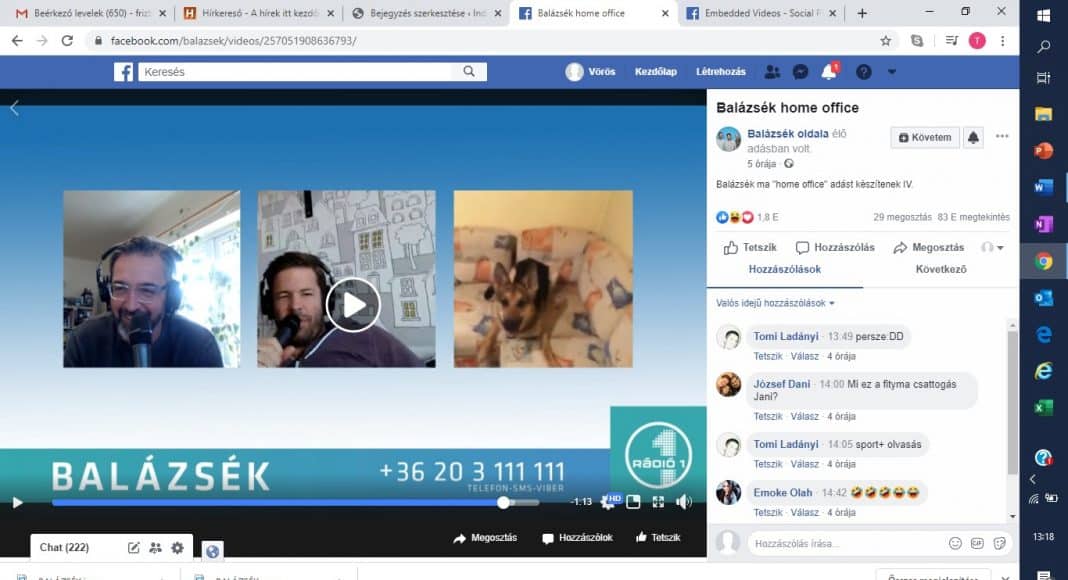1068x580 pixels.
Task: Open a new browser tab
Action: [862, 13]
